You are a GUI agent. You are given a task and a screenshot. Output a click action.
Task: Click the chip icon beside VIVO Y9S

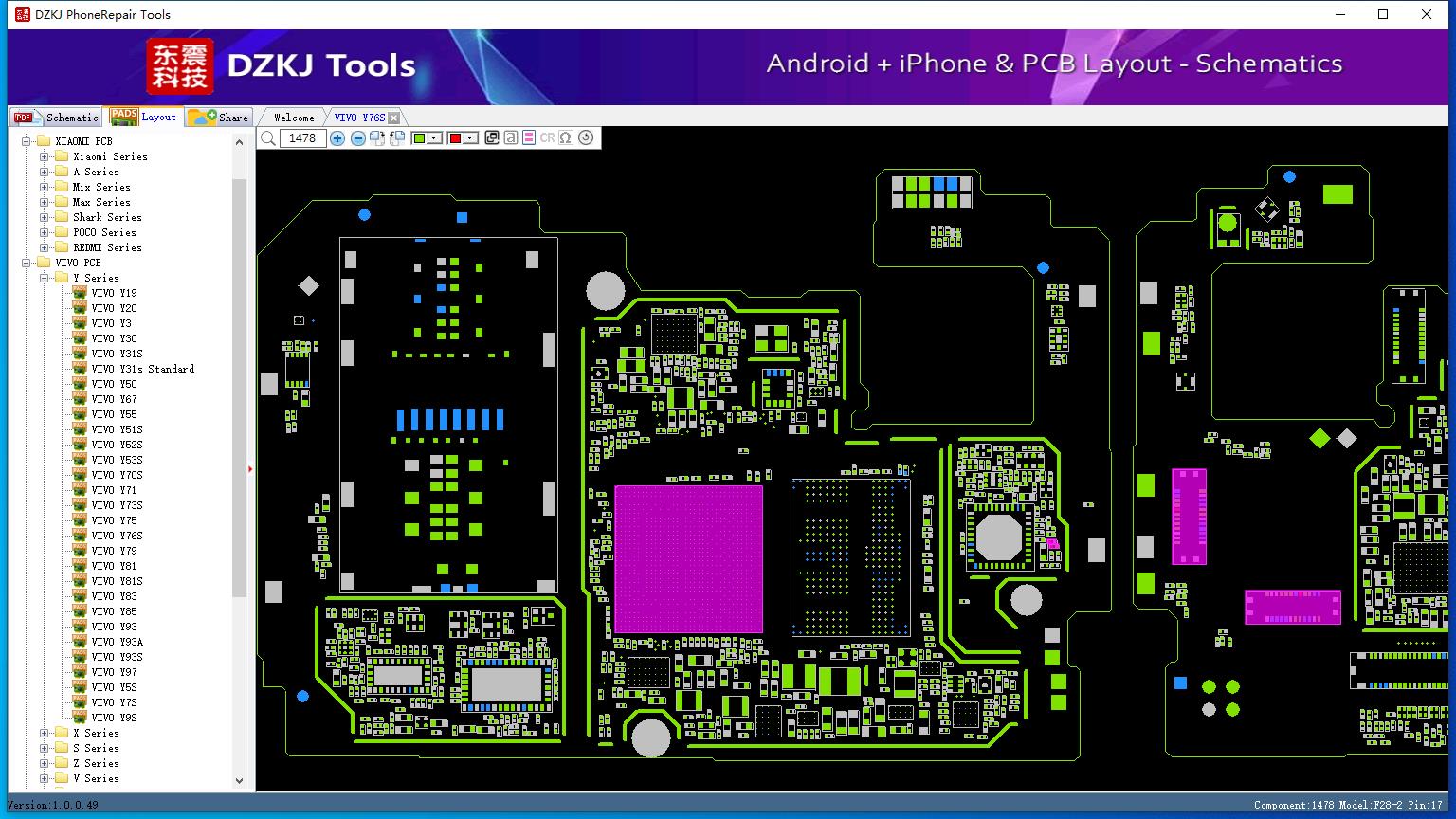(80, 718)
